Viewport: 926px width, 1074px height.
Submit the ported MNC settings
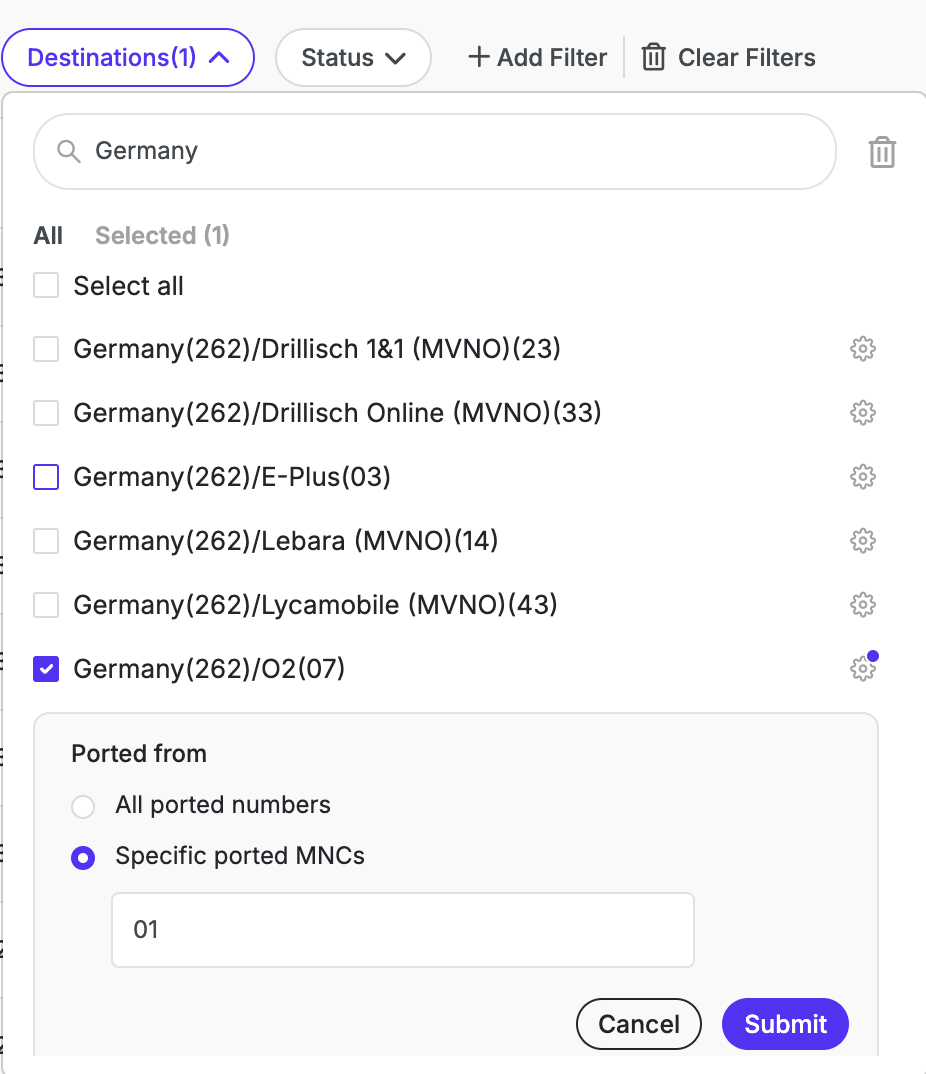click(x=784, y=1023)
